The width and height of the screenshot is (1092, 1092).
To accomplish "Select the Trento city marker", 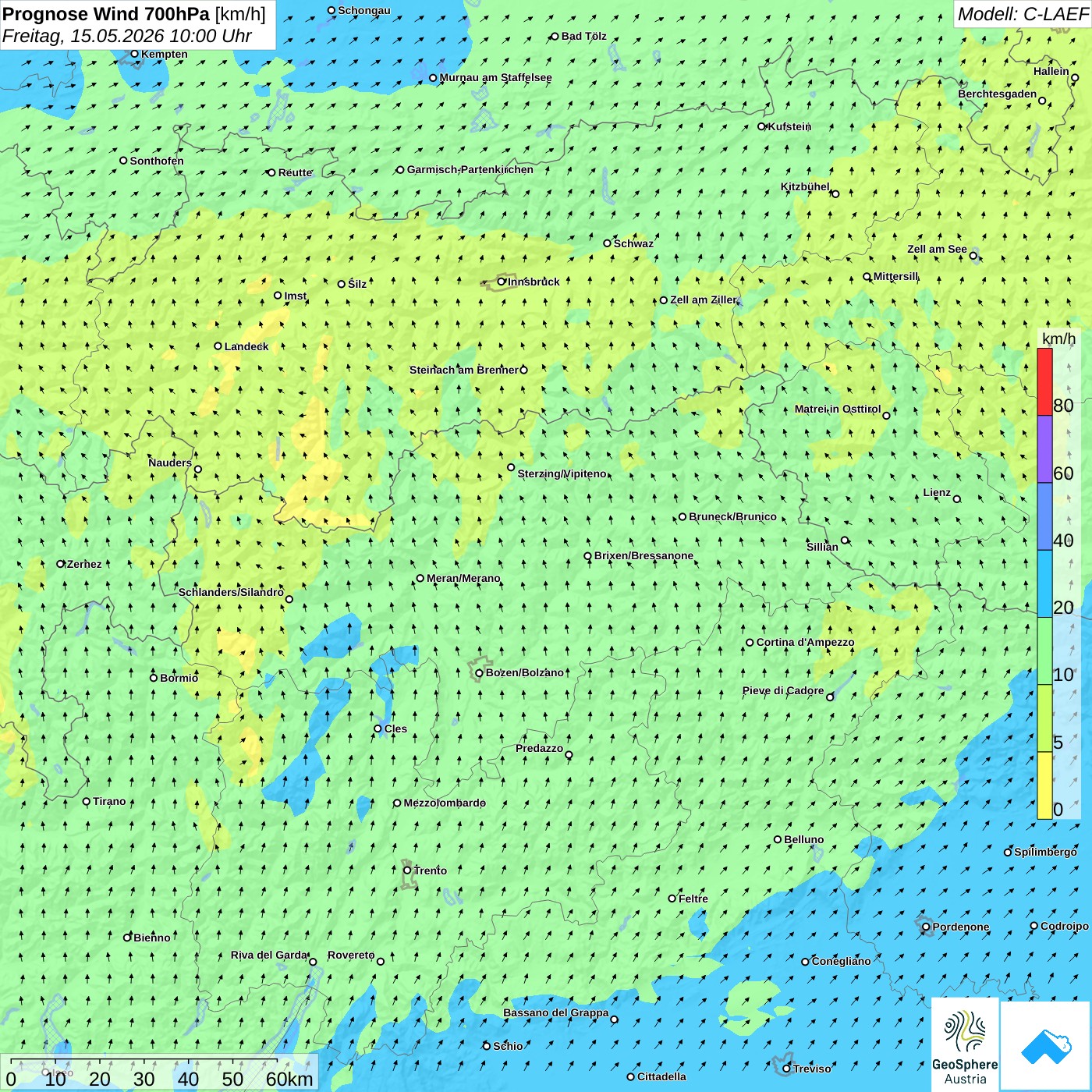I will coord(407,870).
